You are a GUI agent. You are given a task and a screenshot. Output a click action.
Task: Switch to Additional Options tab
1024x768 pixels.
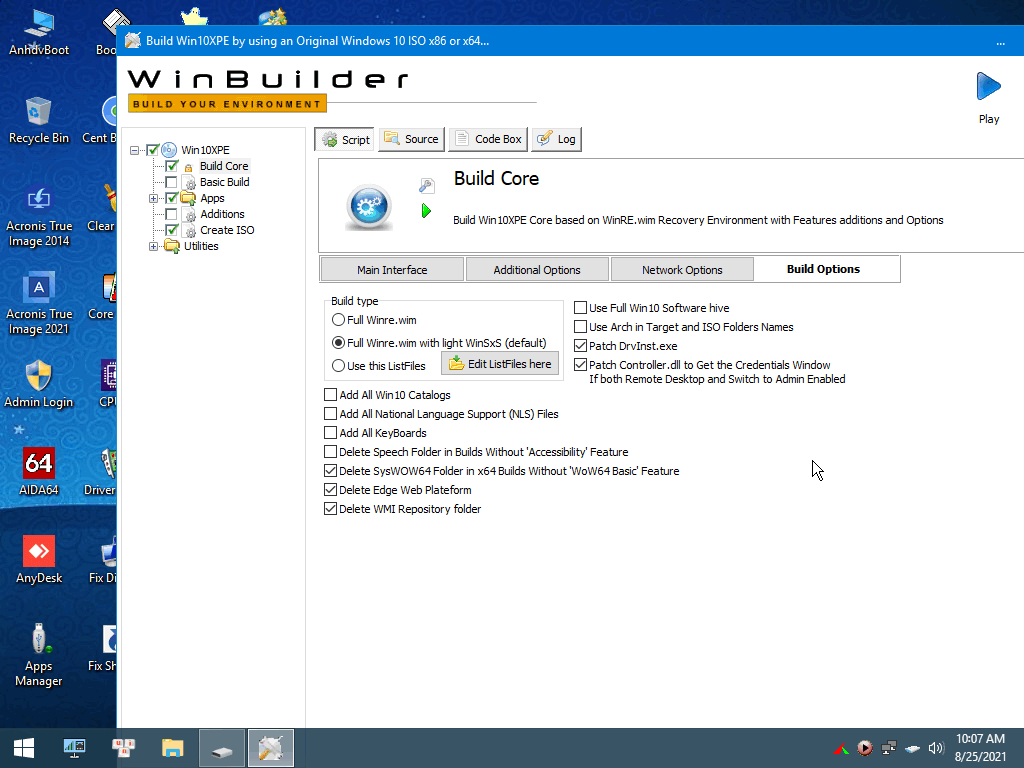coord(537,270)
